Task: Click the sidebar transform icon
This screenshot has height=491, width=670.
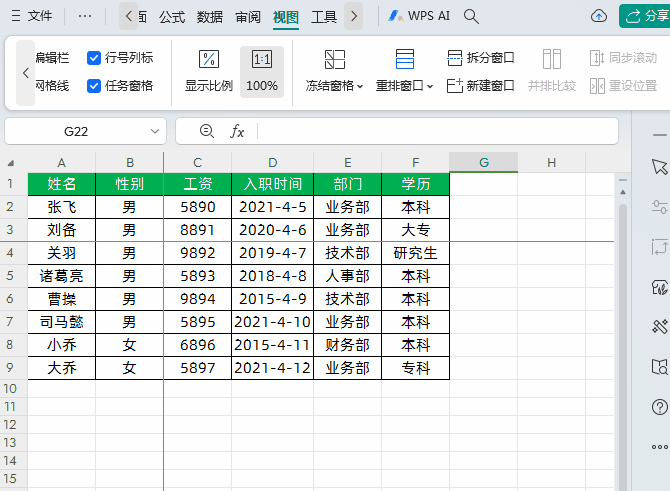Action: pos(660,247)
